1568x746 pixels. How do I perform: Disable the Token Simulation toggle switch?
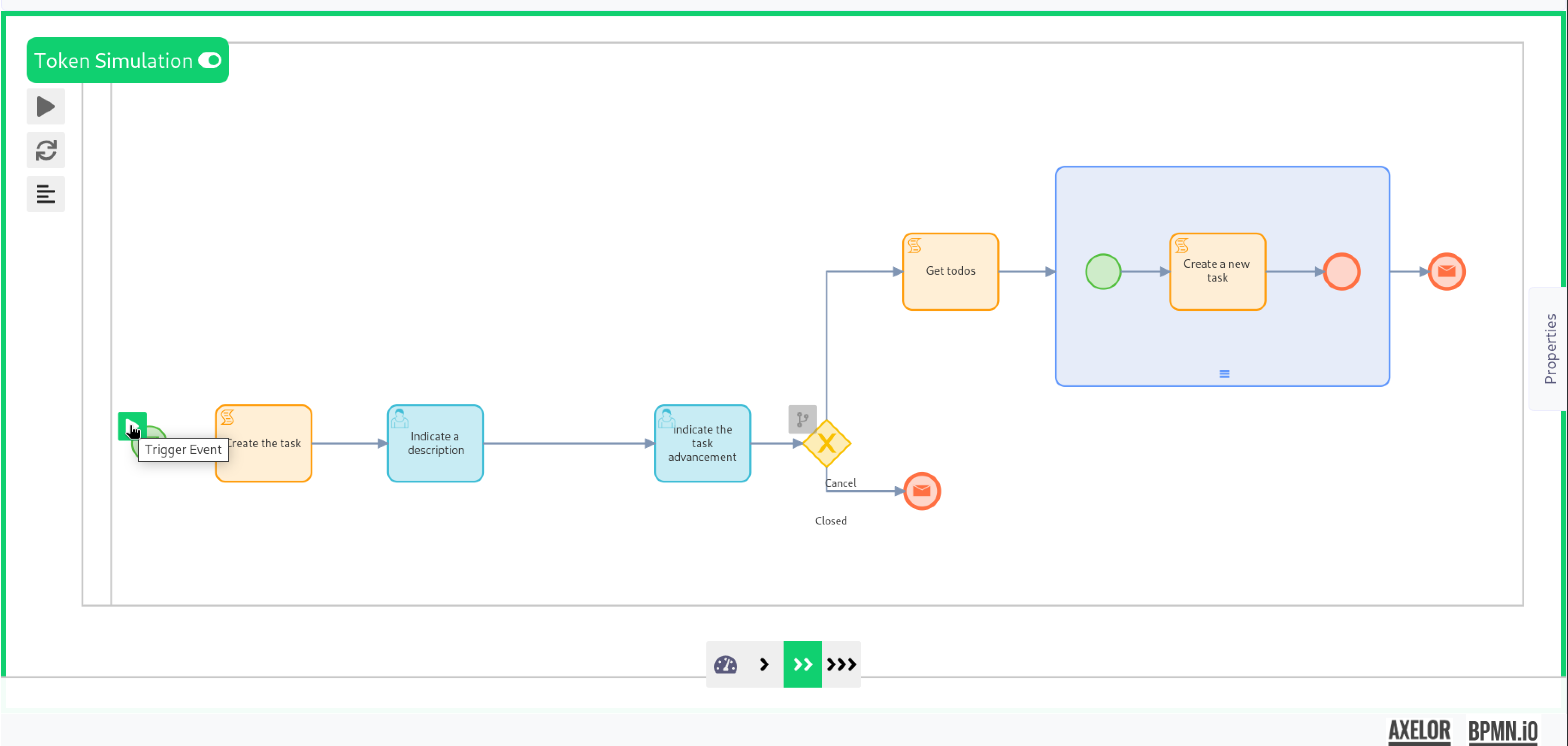[x=210, y=60]
